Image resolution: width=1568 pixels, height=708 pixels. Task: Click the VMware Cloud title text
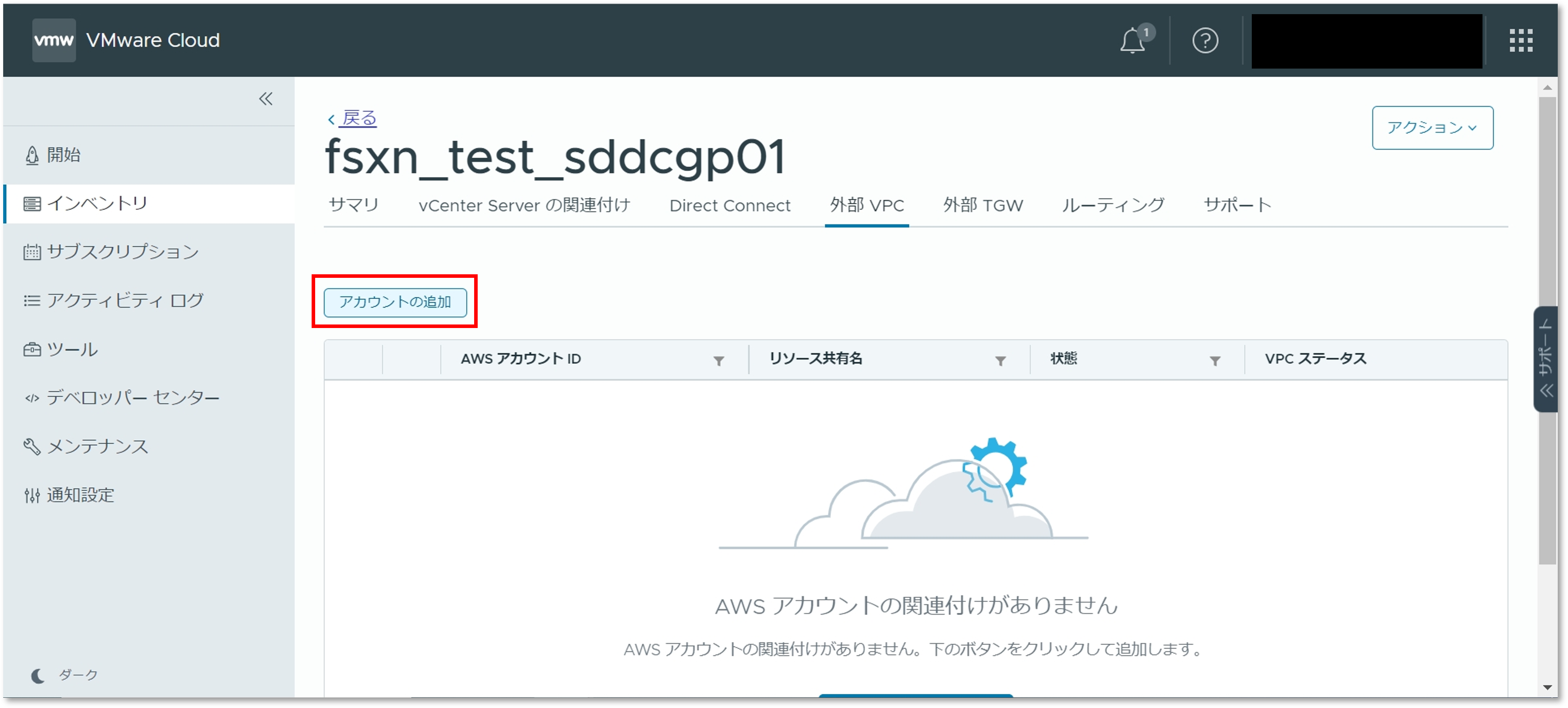(153, 40)
